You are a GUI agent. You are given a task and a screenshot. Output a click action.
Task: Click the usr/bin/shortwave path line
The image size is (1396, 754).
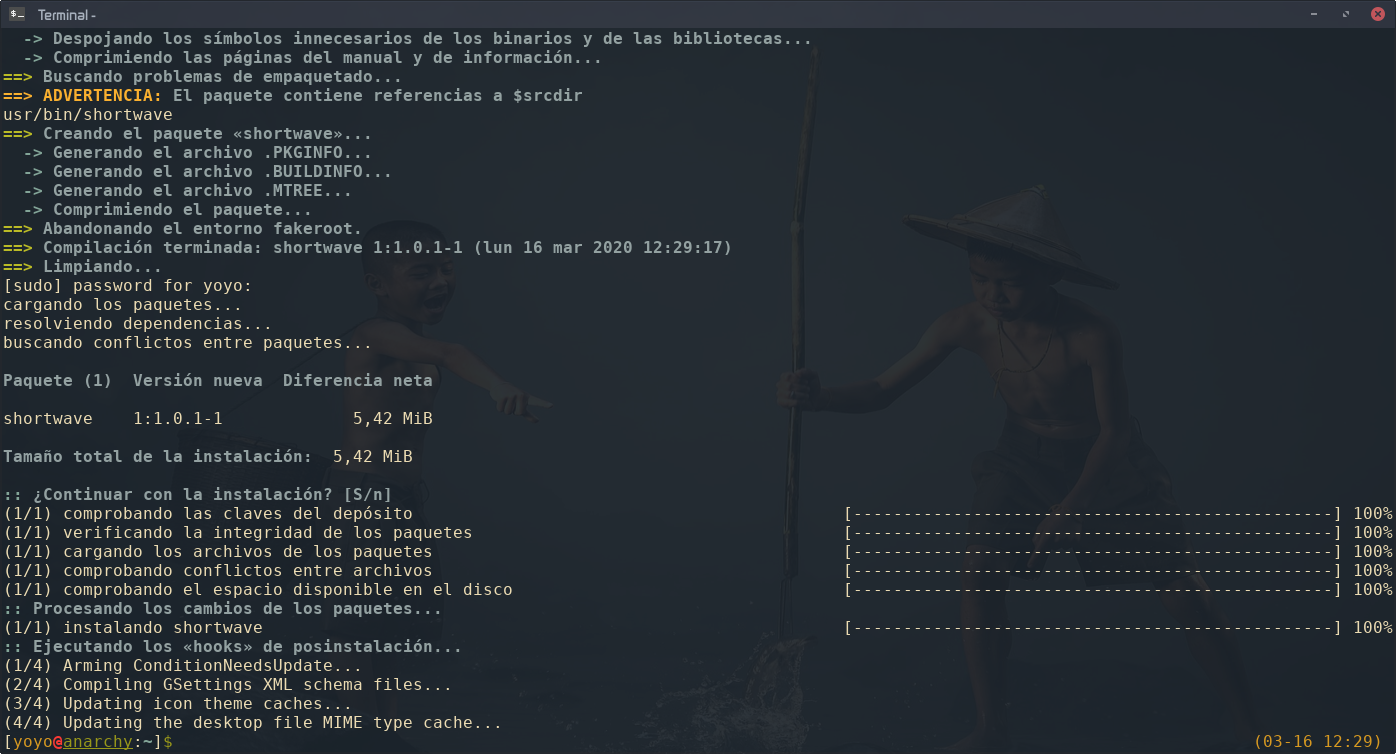click(88, 115)
